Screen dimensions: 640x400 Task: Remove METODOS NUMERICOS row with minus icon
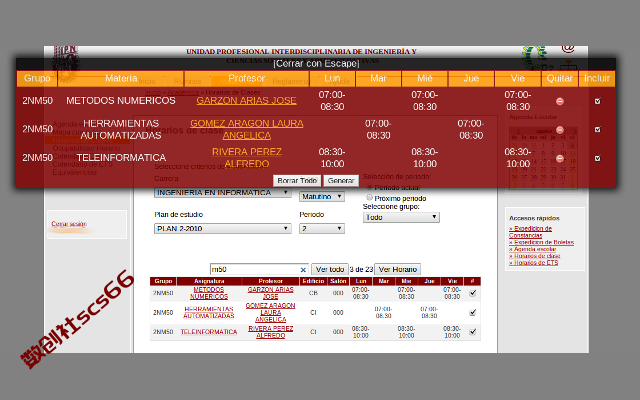click(560, 101)
